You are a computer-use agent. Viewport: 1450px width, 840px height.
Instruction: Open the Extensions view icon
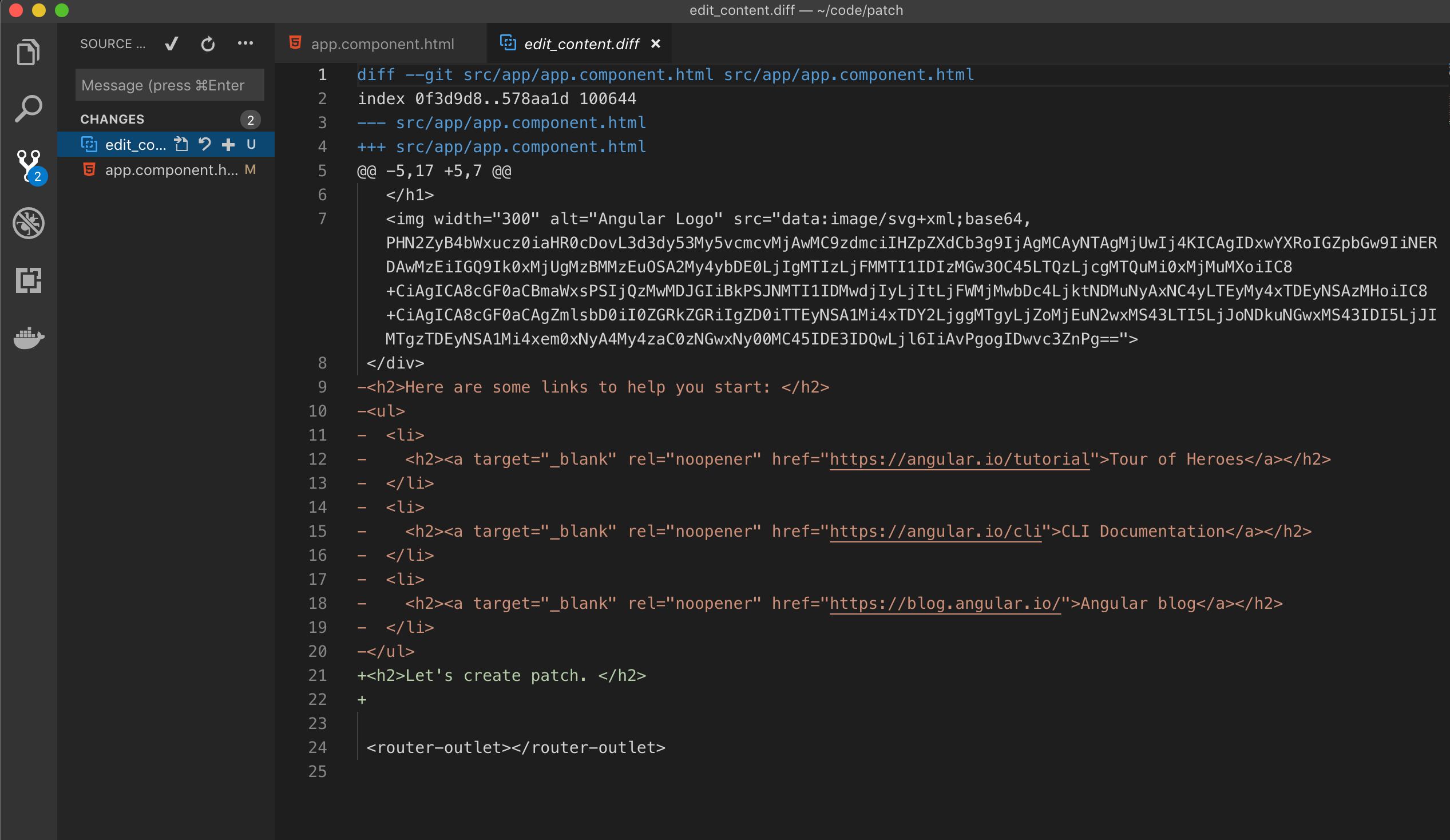point(28,280)
